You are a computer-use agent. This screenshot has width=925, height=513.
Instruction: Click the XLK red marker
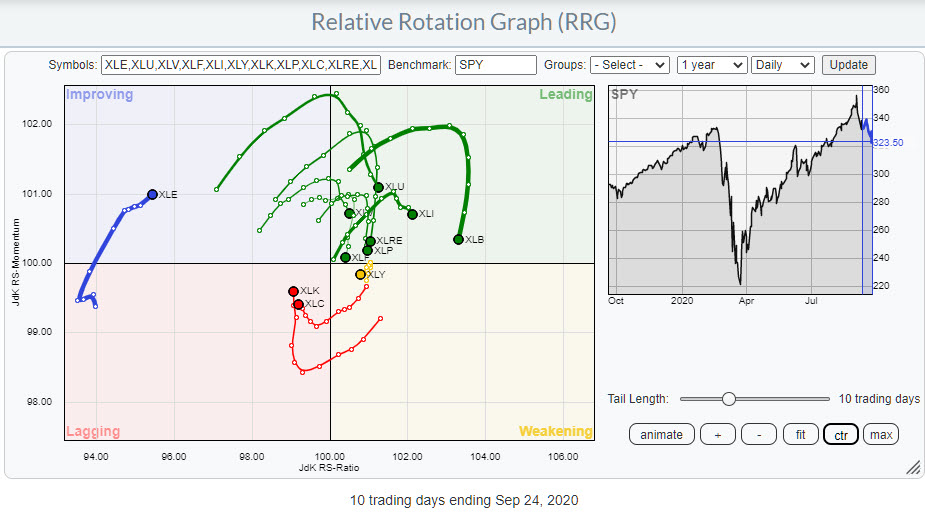click(293, 291)
